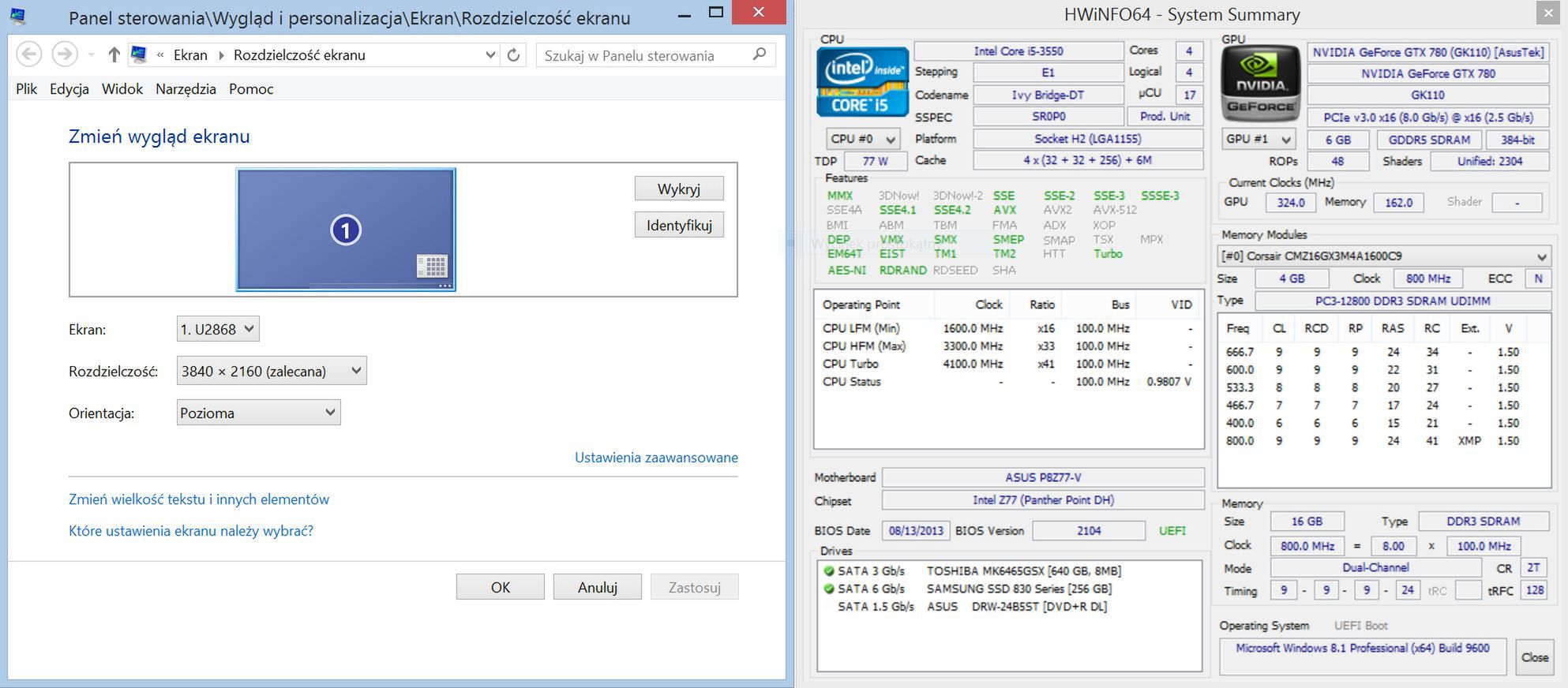Select the TOSHIBA MK6465GSX drive row
This screenshot has height=688, width=1568.
click(x=1010, y=570)
